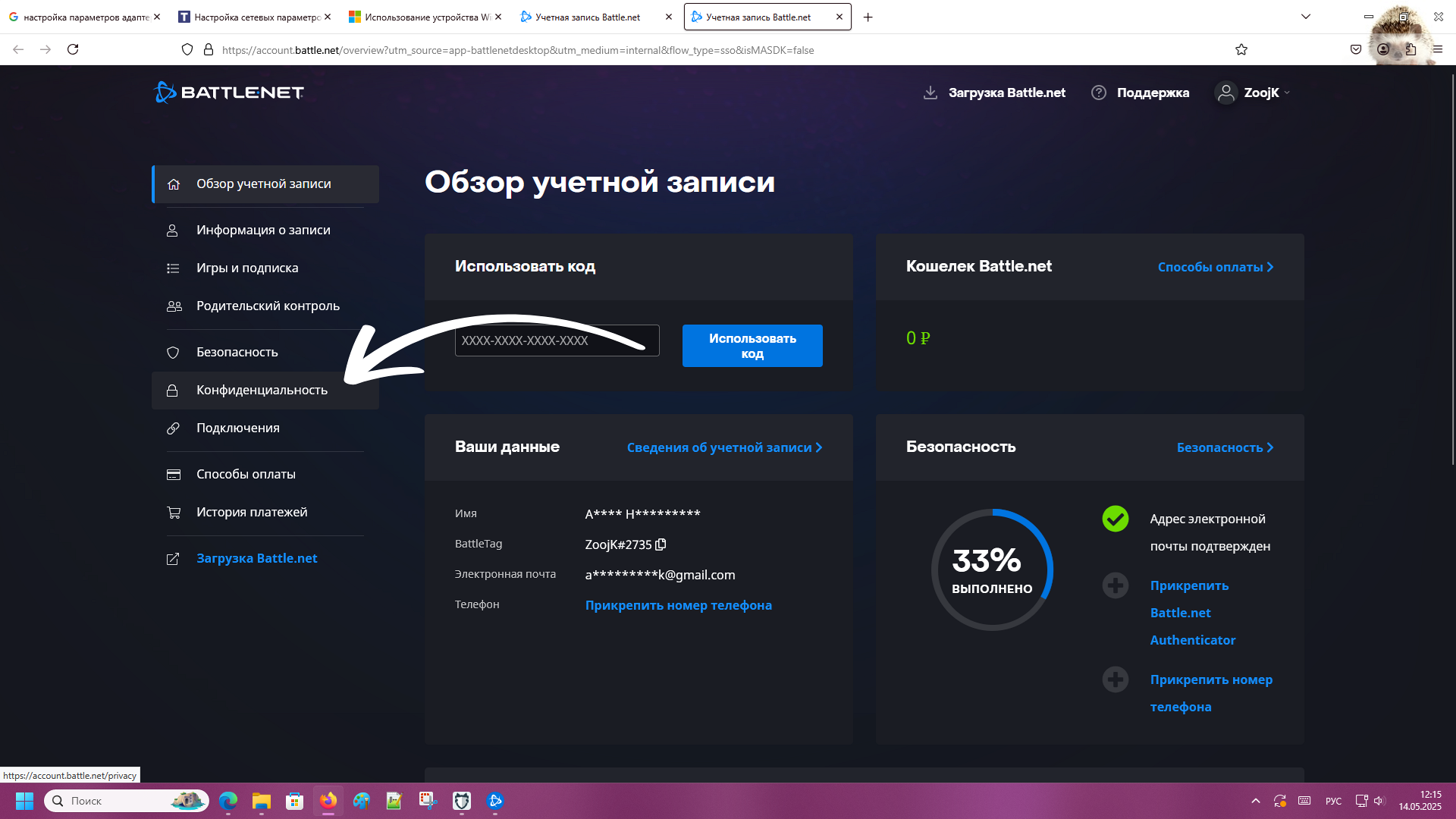Click the 33% ВЫПОЛНЕНО progress circle

tap(992, 570)
